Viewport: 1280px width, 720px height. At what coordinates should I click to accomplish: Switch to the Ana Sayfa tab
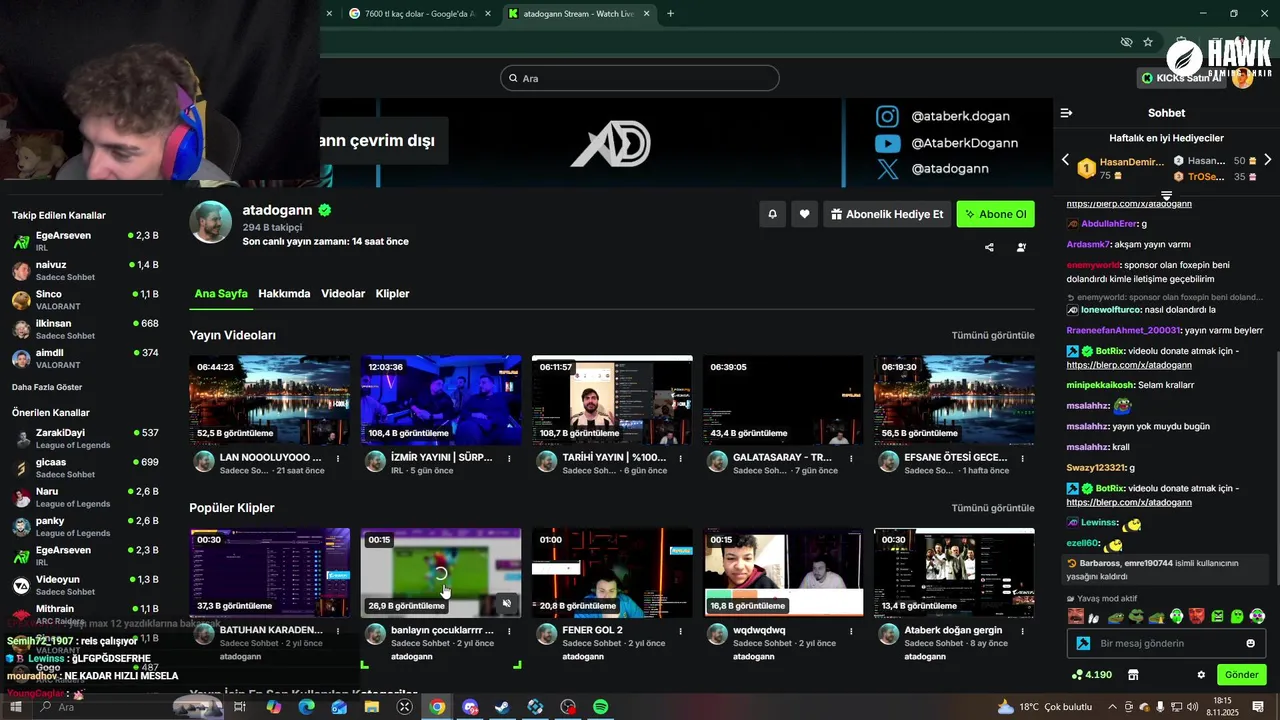click(x=221, y=294)
